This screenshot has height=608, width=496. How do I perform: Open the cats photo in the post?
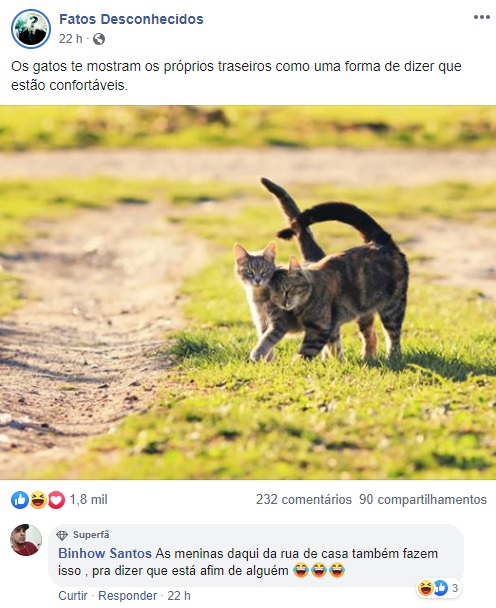click(248, 293)
